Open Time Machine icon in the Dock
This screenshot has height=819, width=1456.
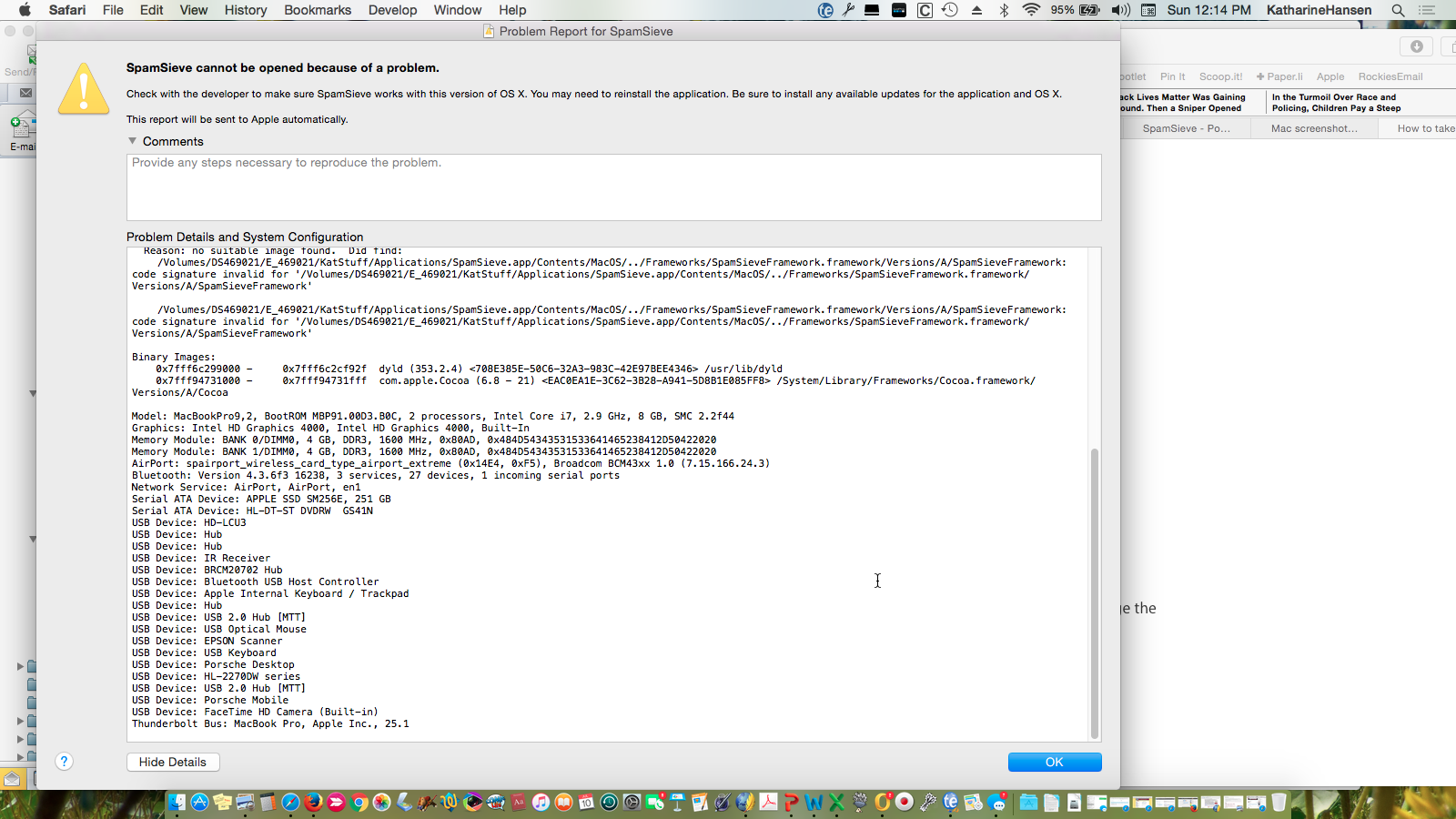coord(609,802)
